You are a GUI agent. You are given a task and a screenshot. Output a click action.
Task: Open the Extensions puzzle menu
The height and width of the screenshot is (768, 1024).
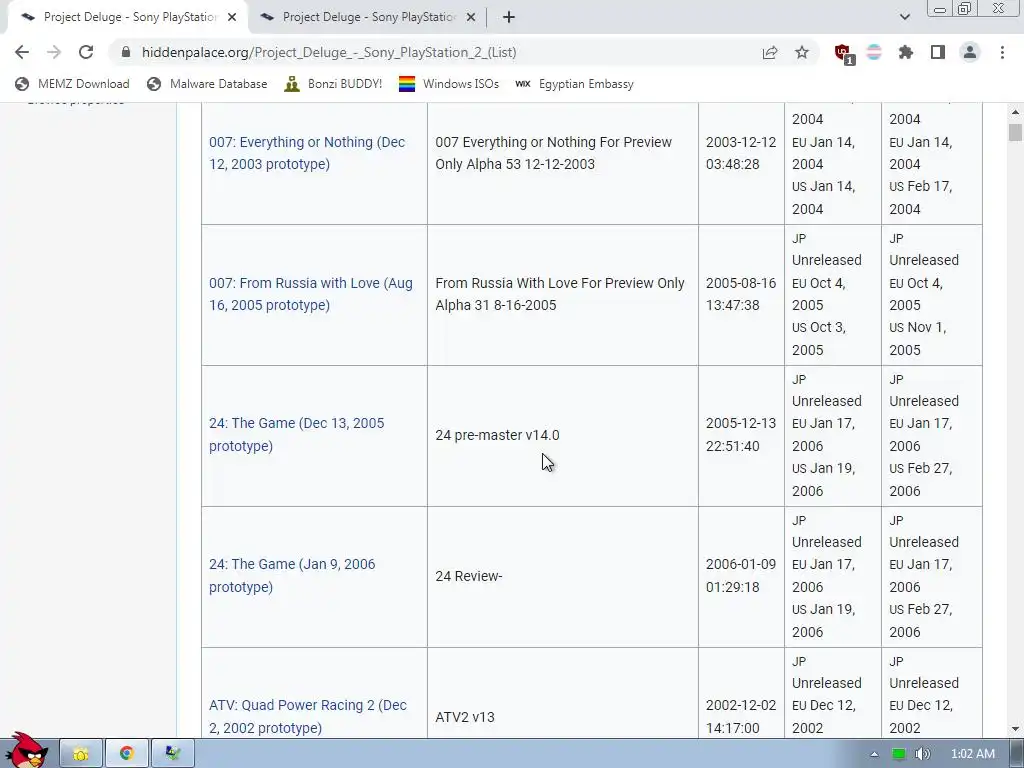pos(906,52)
